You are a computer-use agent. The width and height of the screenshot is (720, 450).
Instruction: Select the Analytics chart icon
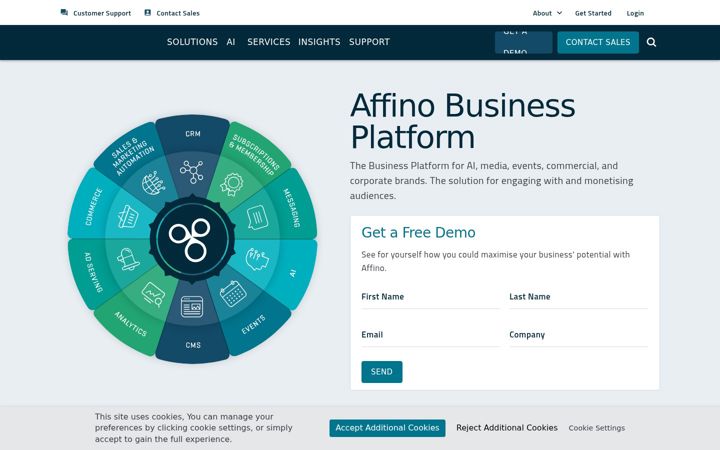(153, 294)
